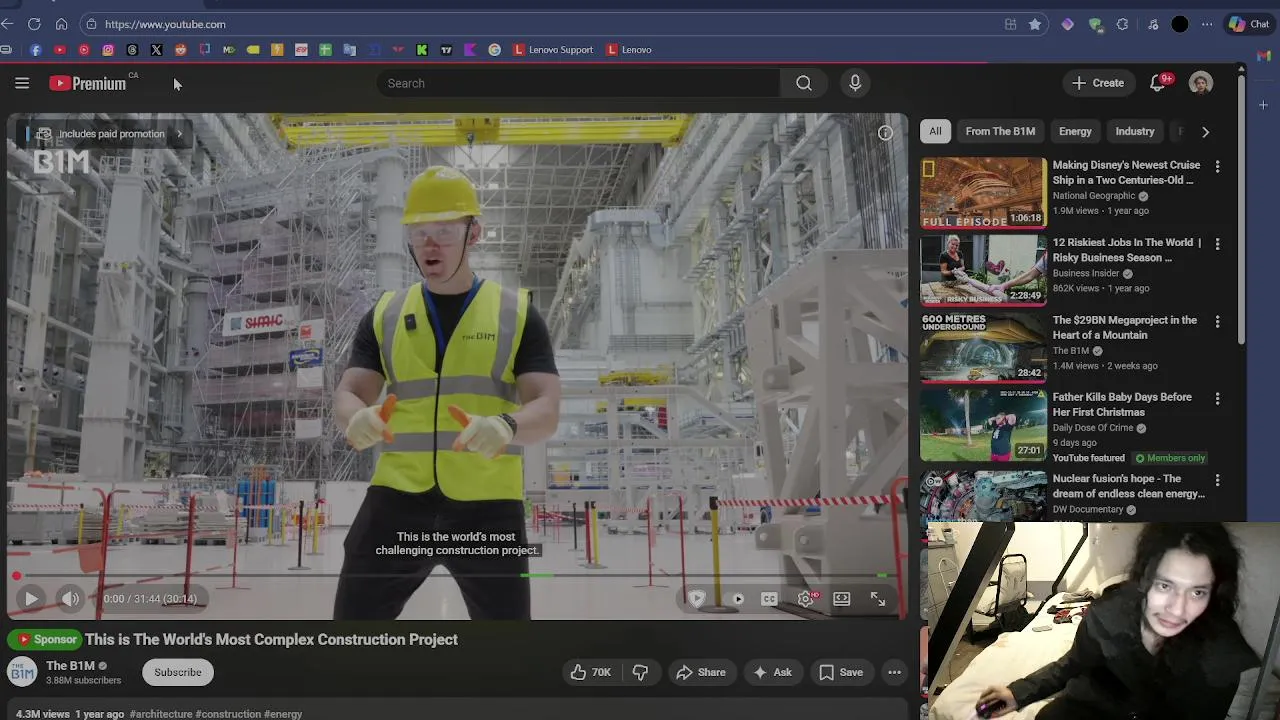Open the X (Twitter) bookmark
1280x720 pixels.
pos(156,50)
